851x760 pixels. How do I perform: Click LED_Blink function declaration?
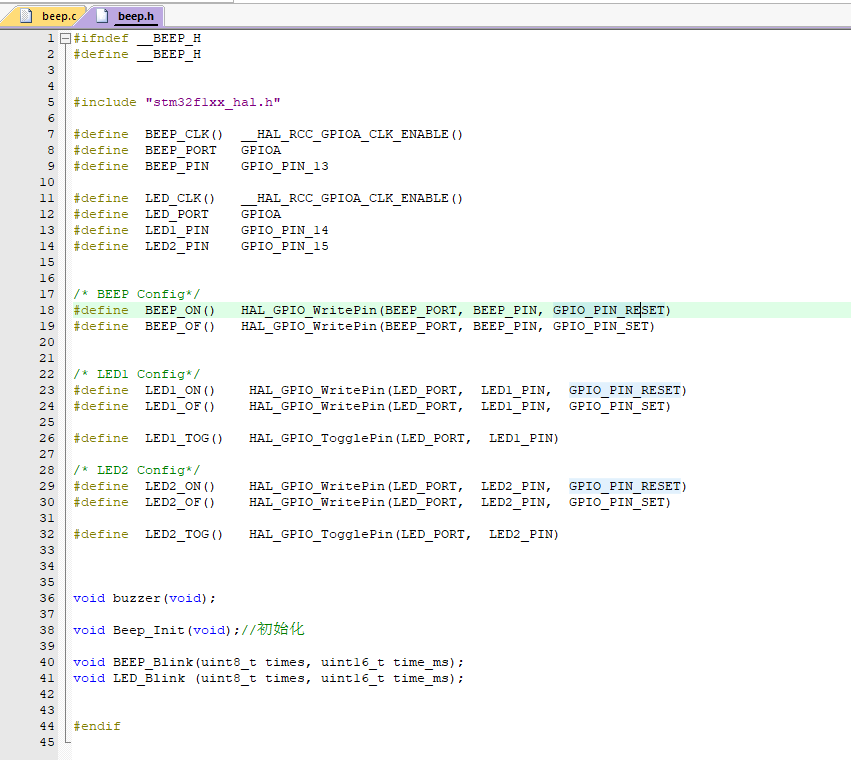[149, 678]
